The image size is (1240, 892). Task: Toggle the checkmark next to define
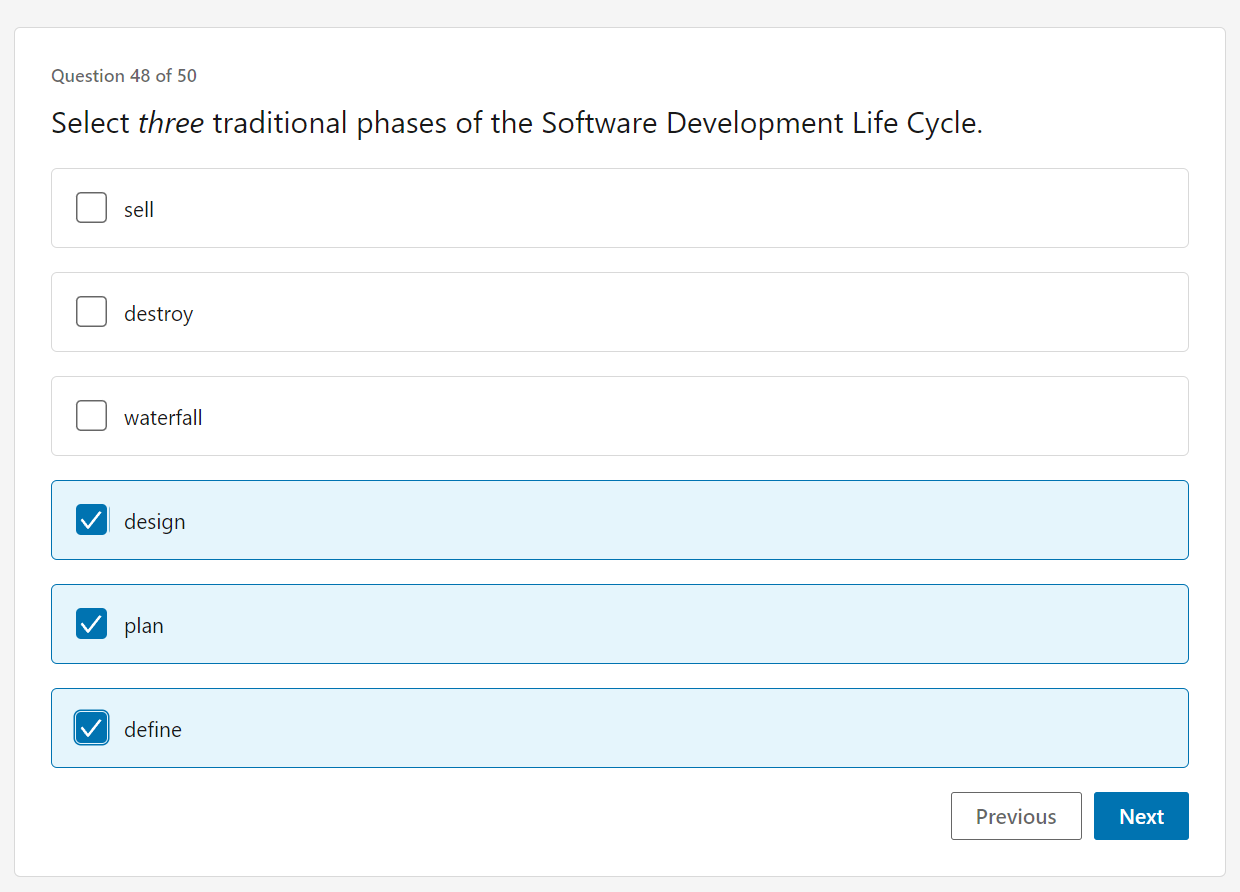[91, 727]
